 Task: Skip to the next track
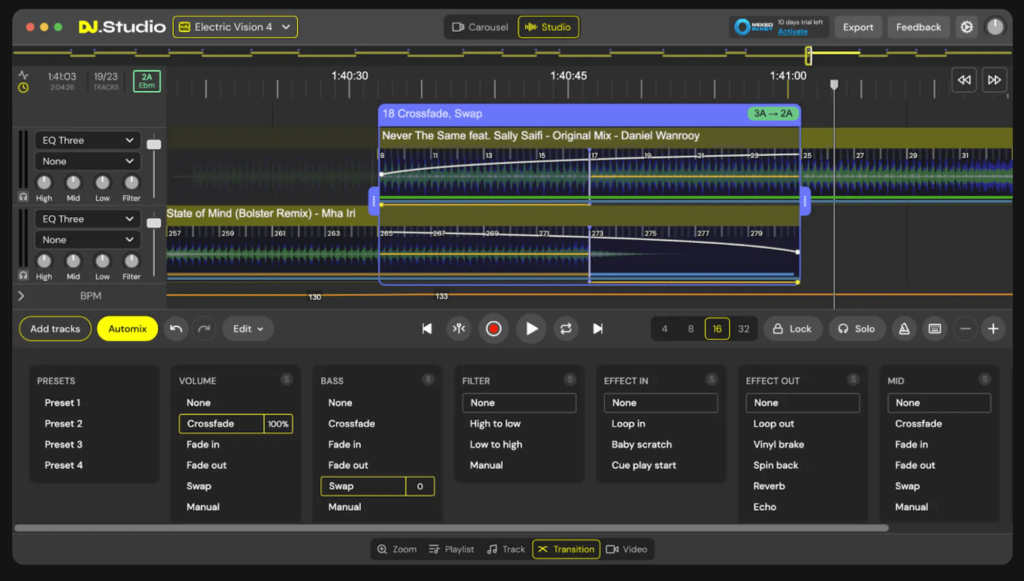598,328
